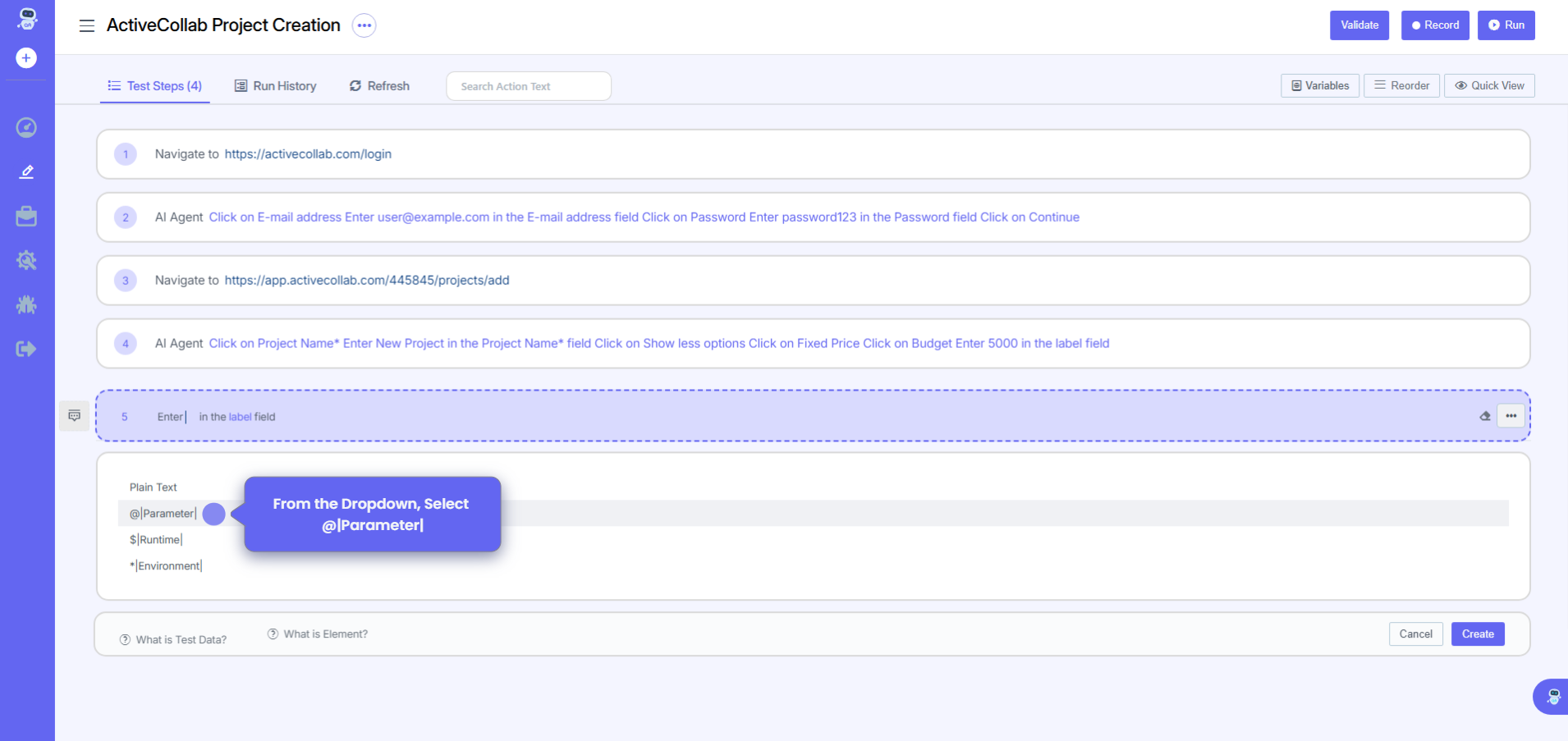Image resolution: width=1568 pixels, height=741 pixels.
Task: Open the briefcase icon in sidebar
Action: 26,216
